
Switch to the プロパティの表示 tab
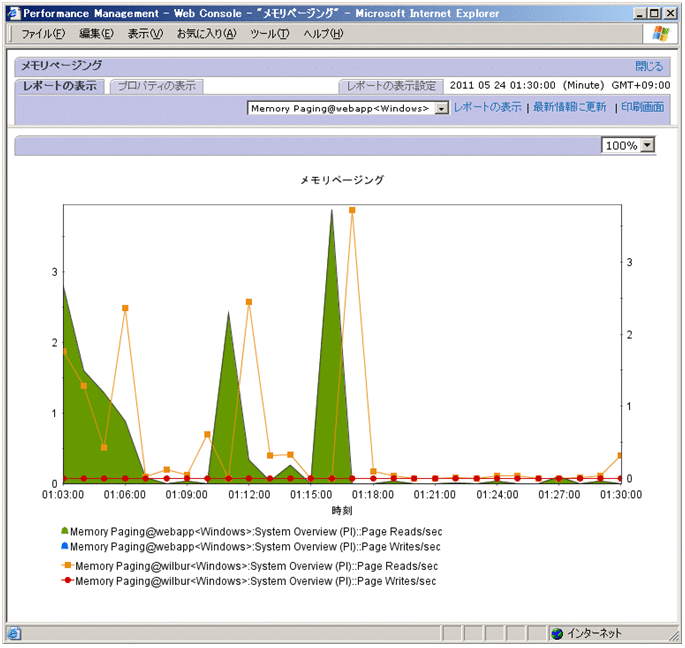(156, 86)
